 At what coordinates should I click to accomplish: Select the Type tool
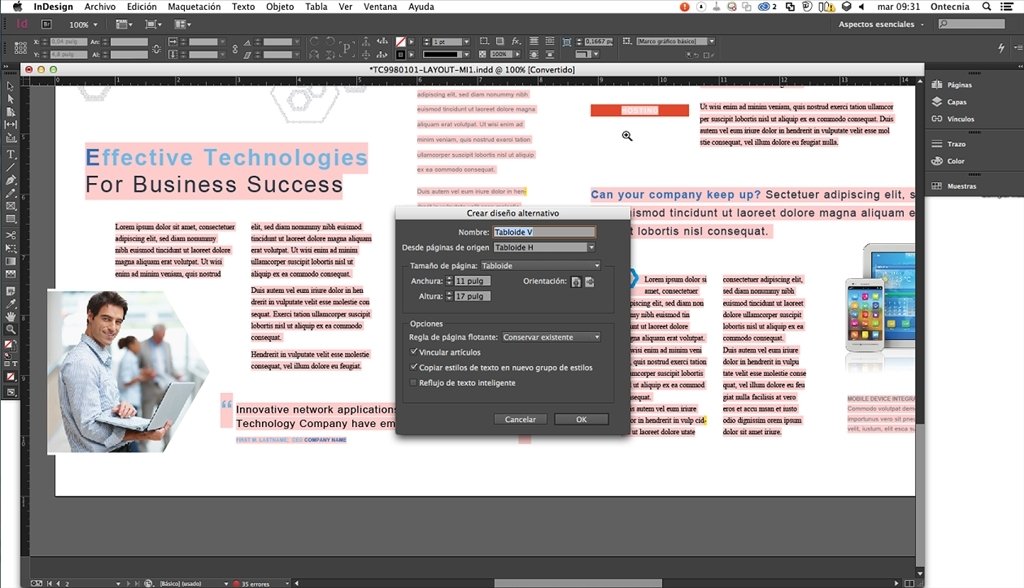(10, 155)
